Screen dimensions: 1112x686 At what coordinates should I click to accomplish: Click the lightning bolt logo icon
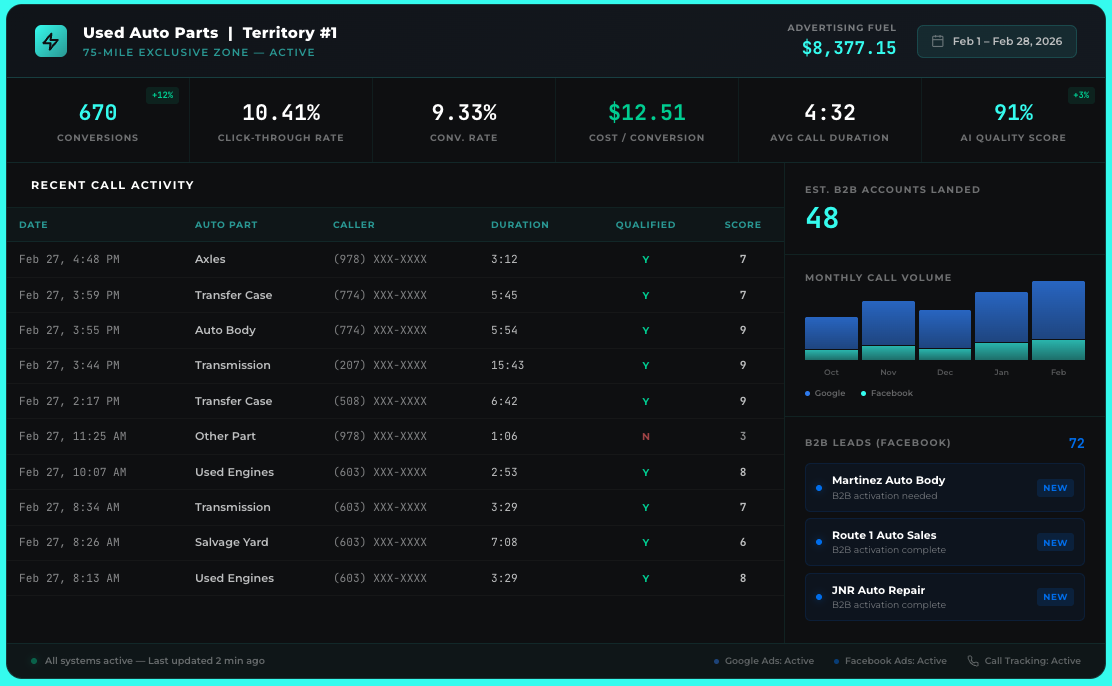coord(50,41)
